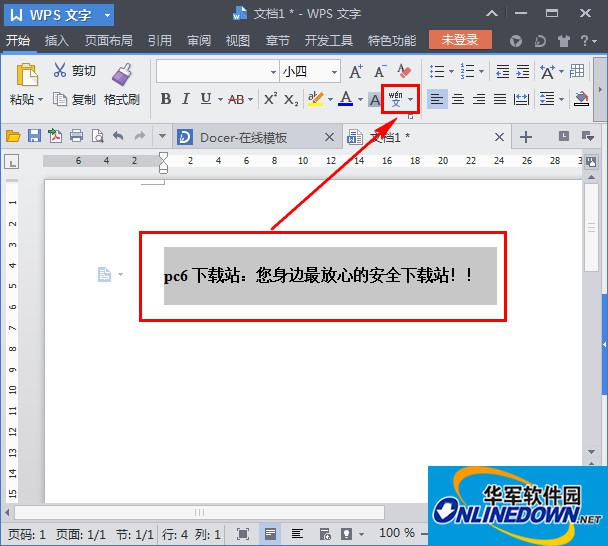The width and height of the screenshot is (608, 546).
Task: Click the pinyin guide wén icon
Action: pos(395,99)
